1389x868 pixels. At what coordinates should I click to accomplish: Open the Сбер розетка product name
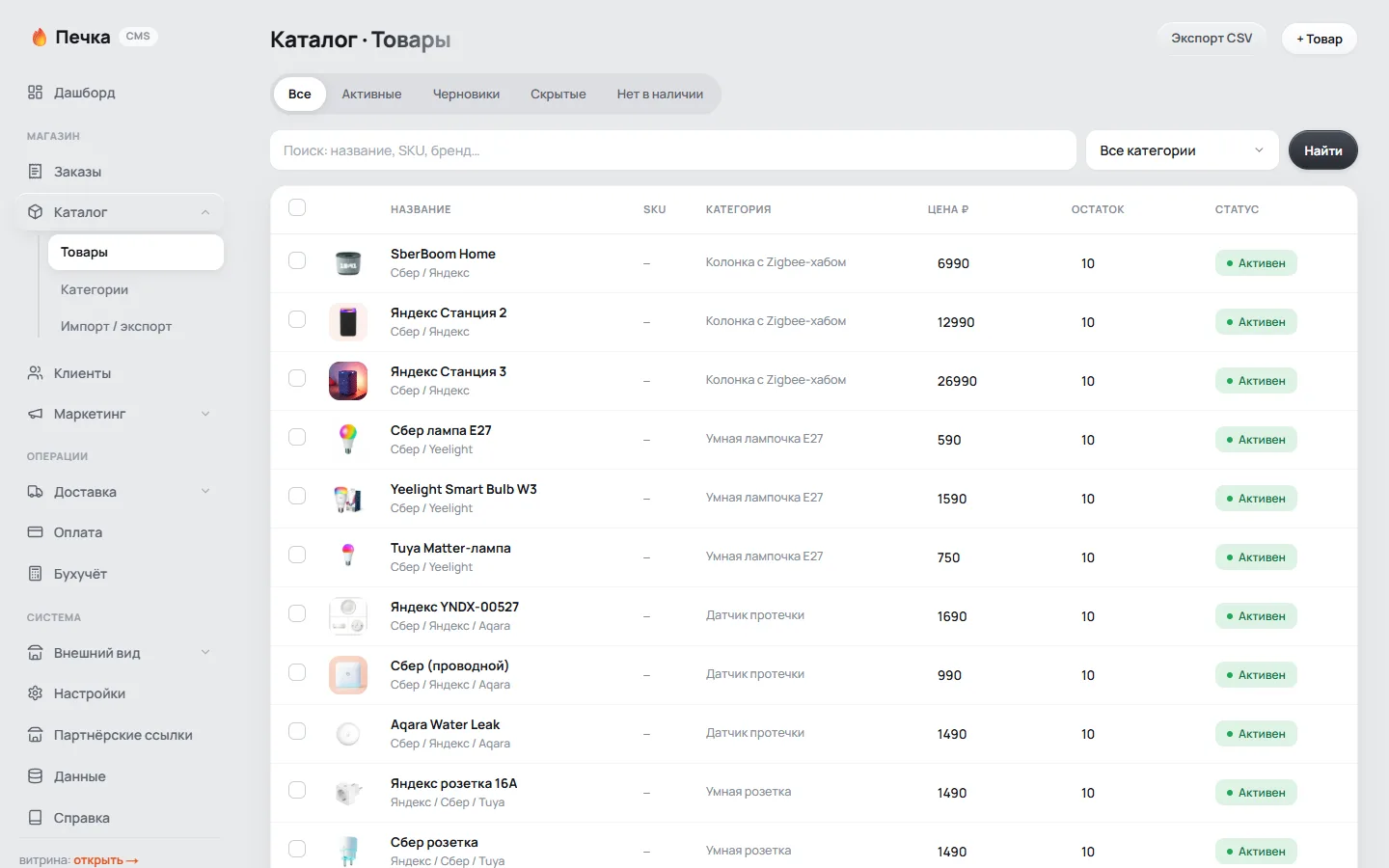click(x=434, y=843)
